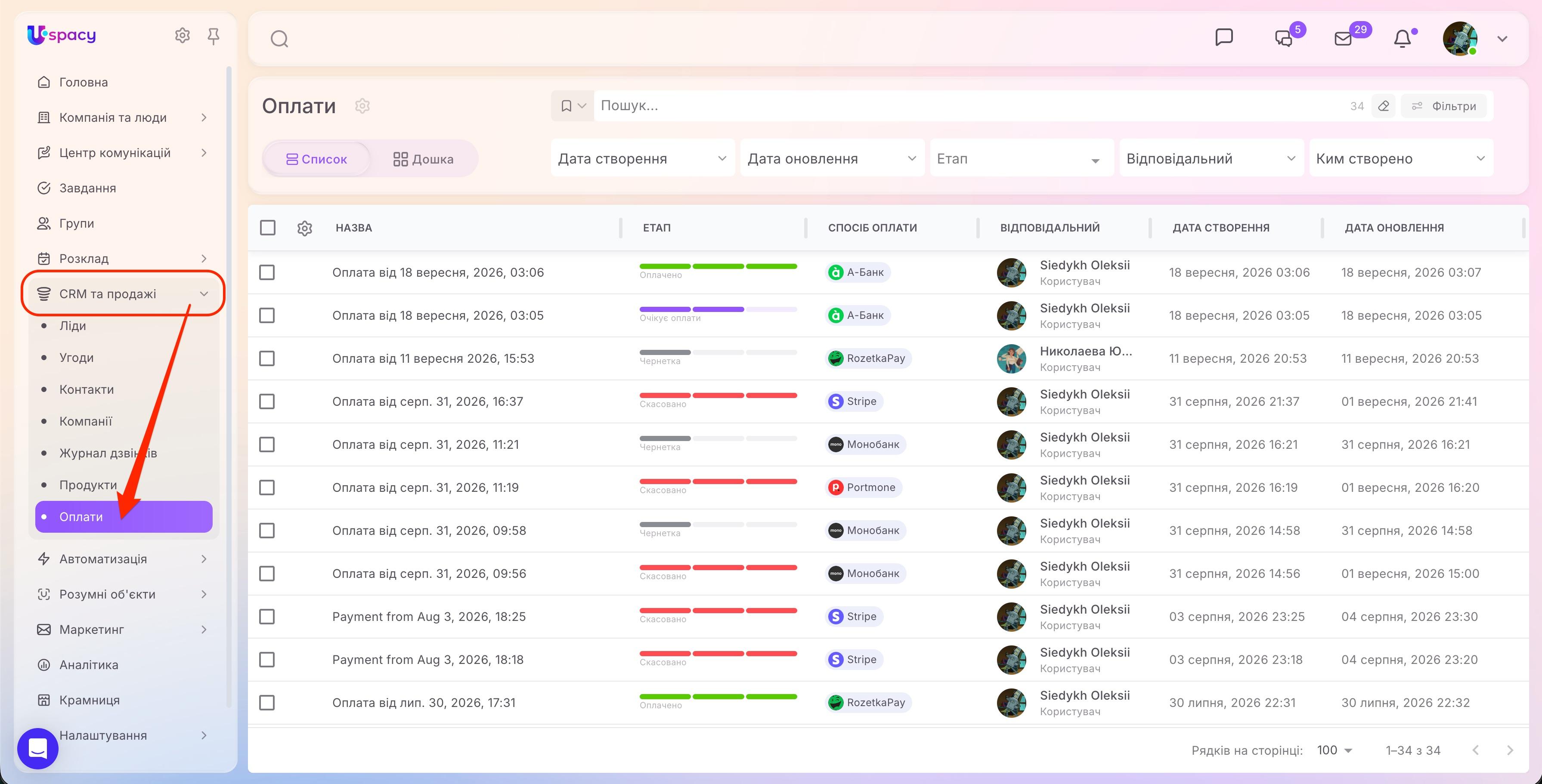Focus the Пошук... search input field
Image resolution: width=1542 pixels, height=784 pixels.
tap(970, 106)
